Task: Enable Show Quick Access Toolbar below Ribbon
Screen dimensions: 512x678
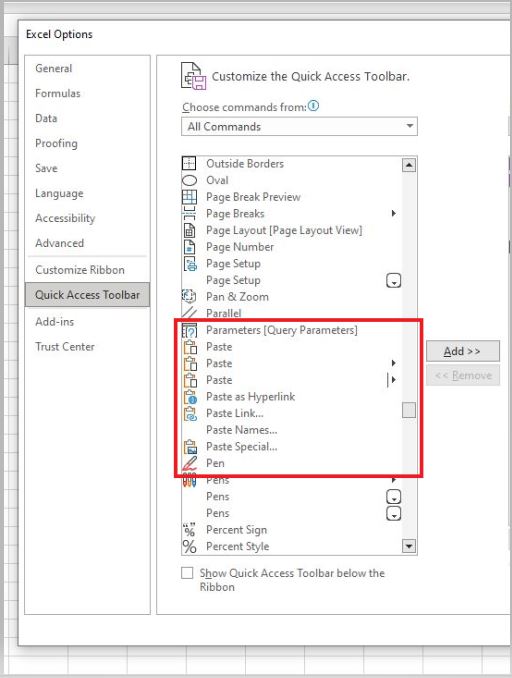Action: point(187,573)
